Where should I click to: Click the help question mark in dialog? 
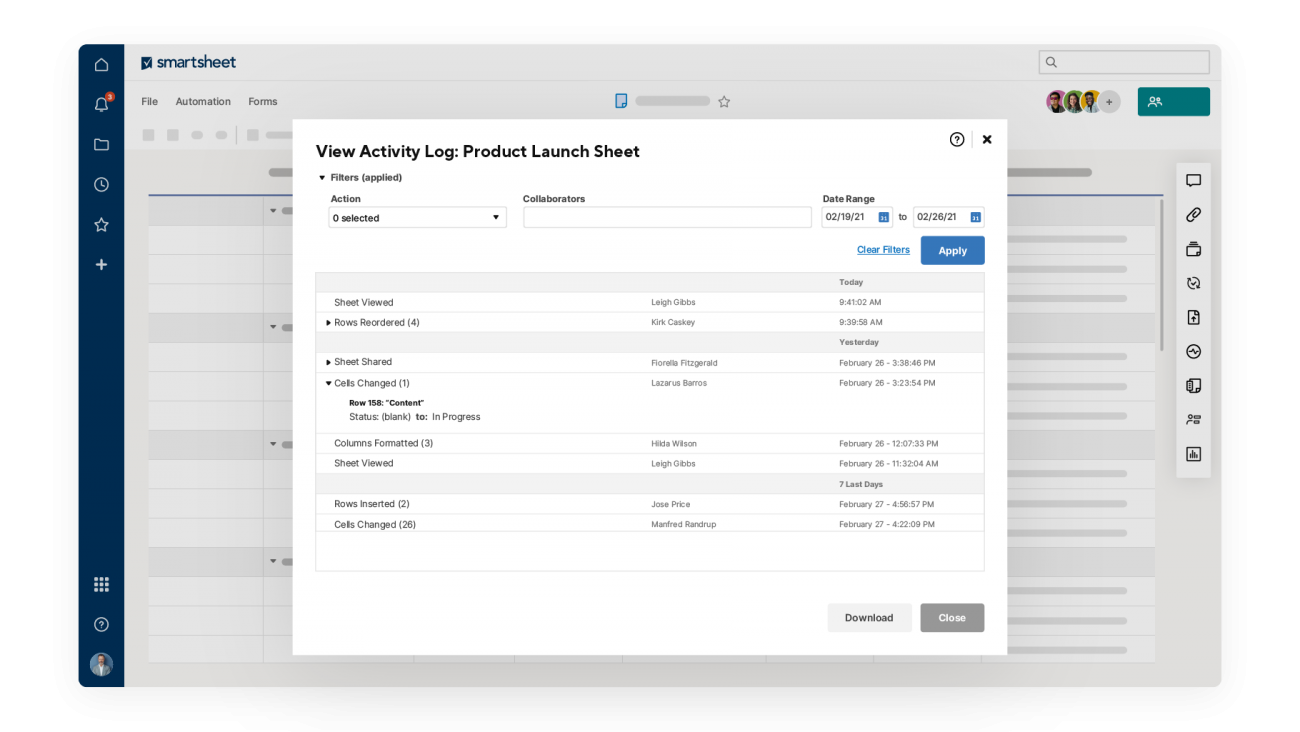pyautogui.click(x=957, y=140)
